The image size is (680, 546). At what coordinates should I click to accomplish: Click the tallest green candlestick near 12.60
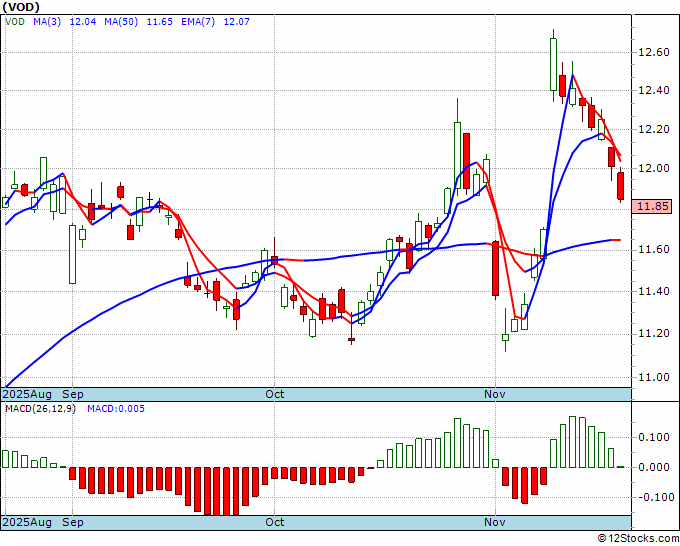click(553, 65)
